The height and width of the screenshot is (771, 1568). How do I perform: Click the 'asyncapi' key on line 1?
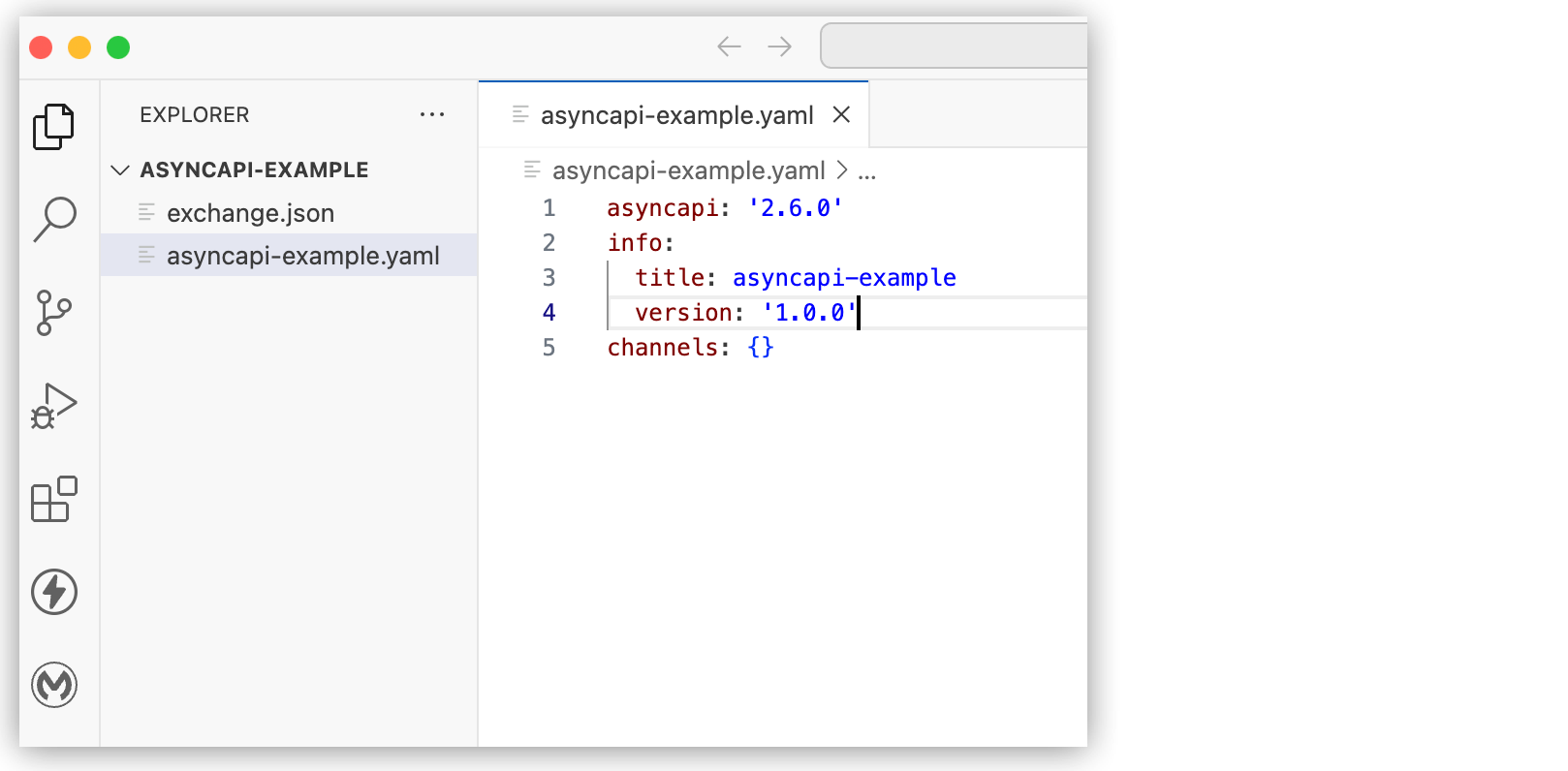pos(662,208)
